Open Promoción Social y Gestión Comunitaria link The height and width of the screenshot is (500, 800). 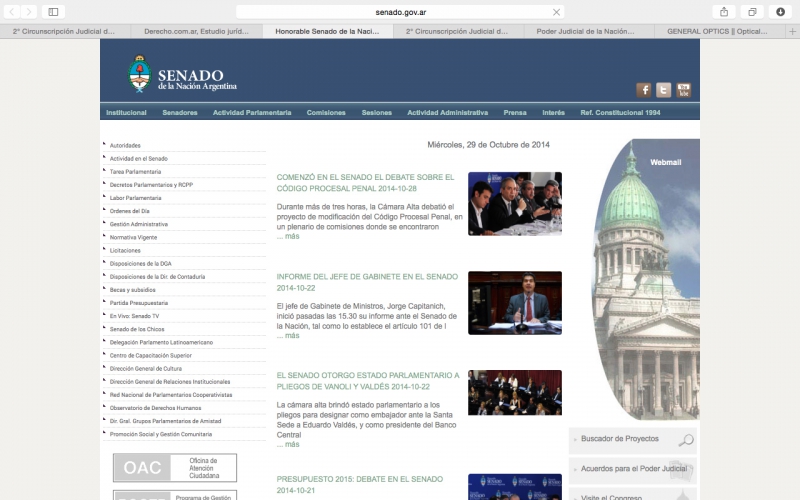click(161, 435)
